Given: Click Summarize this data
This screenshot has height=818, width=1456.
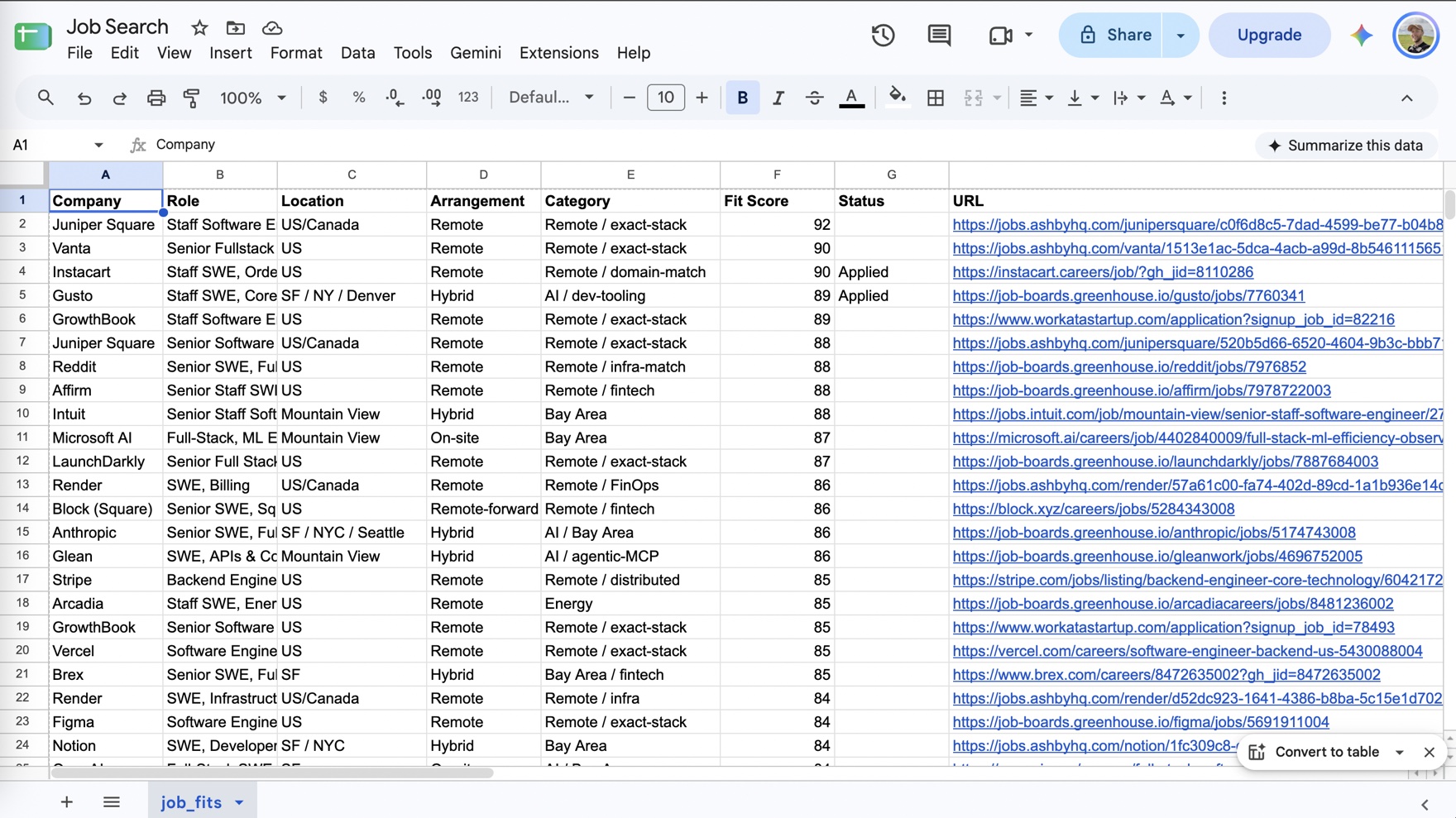Looking at the screenshot, I should (x=1345, y=146).
